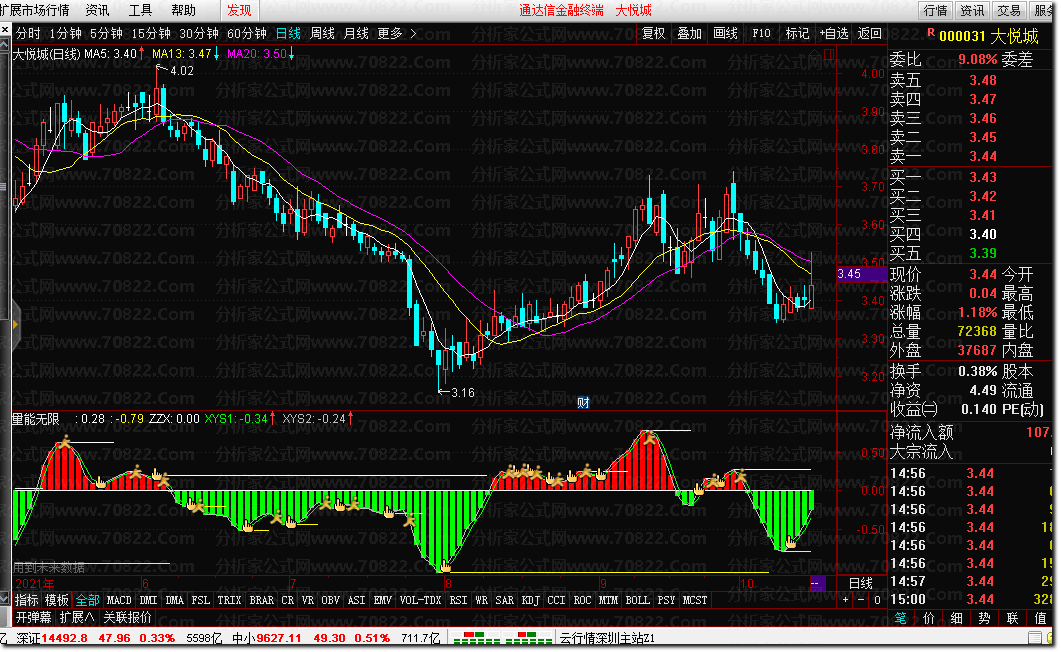Select the 全部 all-indicators tab
The height and width of the screenshot is (652, 1061).
coord(87,600)
